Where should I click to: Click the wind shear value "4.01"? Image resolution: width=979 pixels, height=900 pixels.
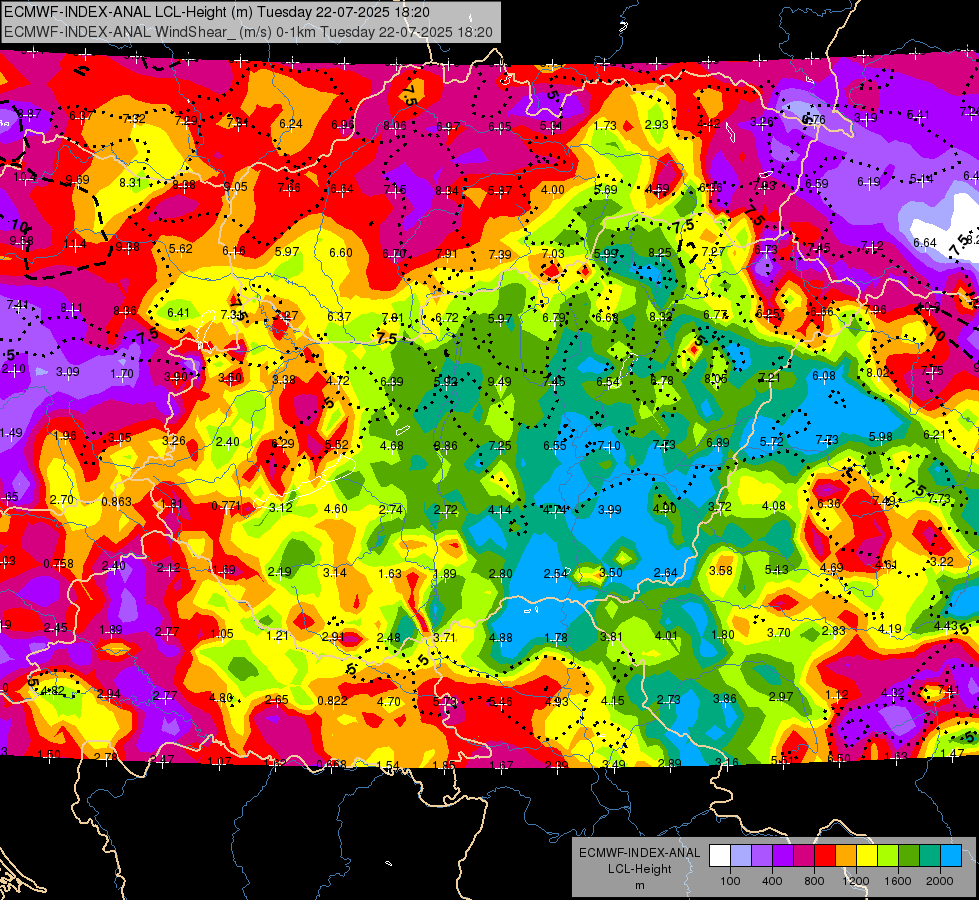(x=666, y=636)
